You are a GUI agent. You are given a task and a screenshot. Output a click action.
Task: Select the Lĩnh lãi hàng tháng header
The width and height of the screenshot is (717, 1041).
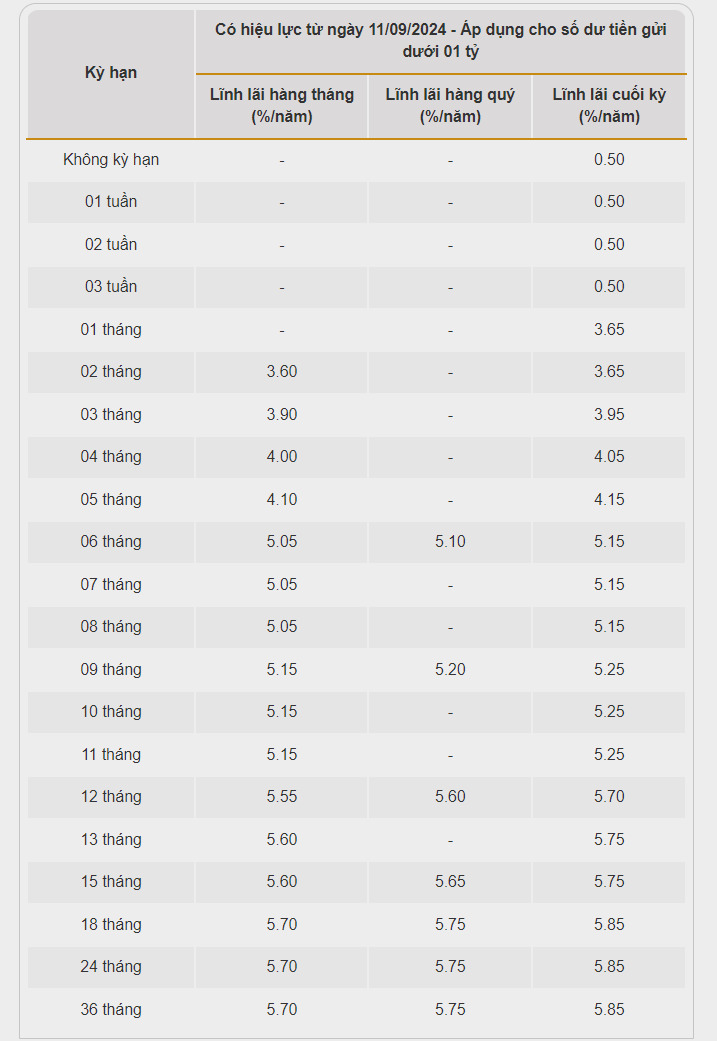[281, 106]
